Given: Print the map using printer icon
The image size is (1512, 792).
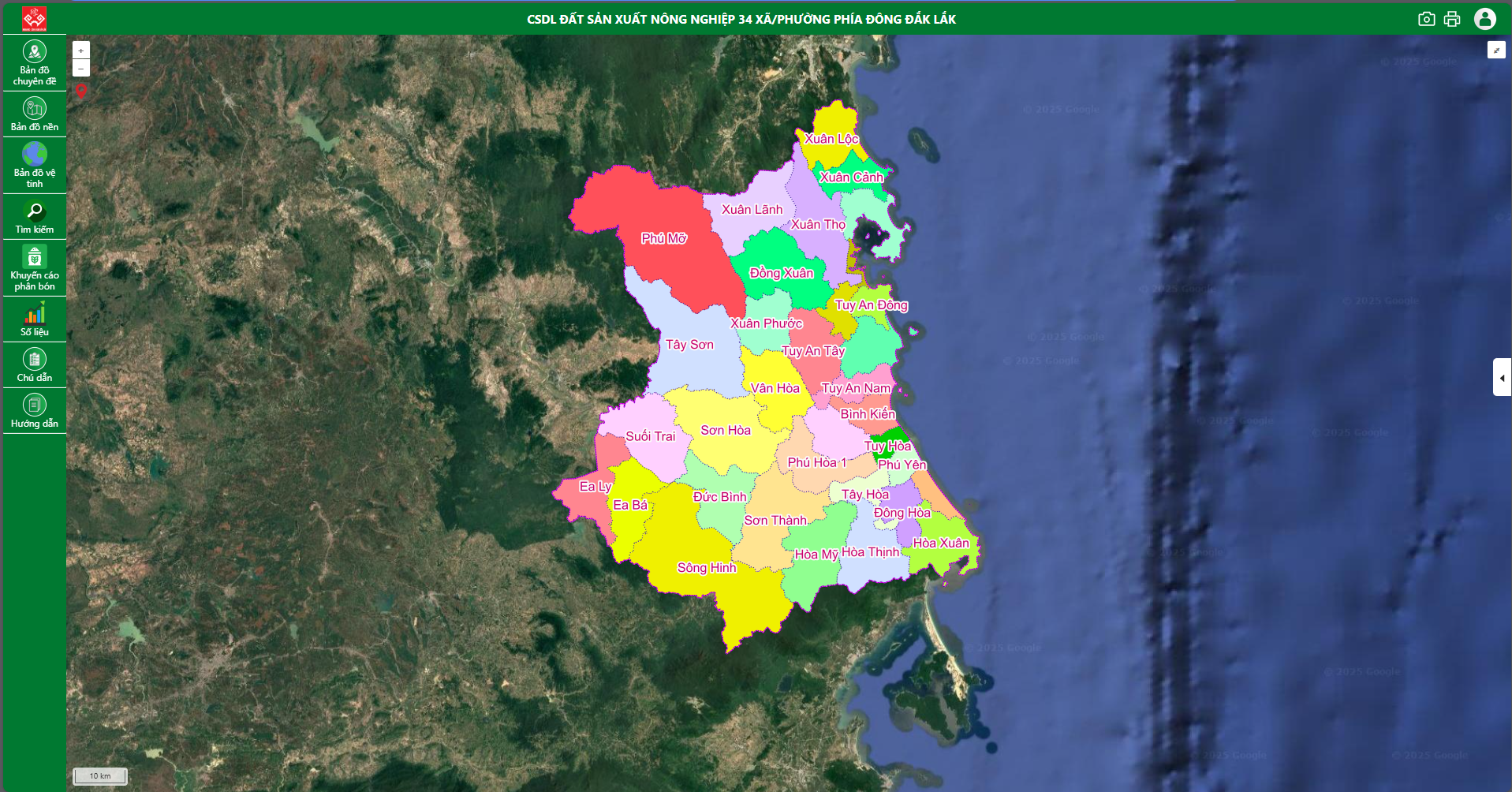Looking at the screenshot, I should (1452, 19).
